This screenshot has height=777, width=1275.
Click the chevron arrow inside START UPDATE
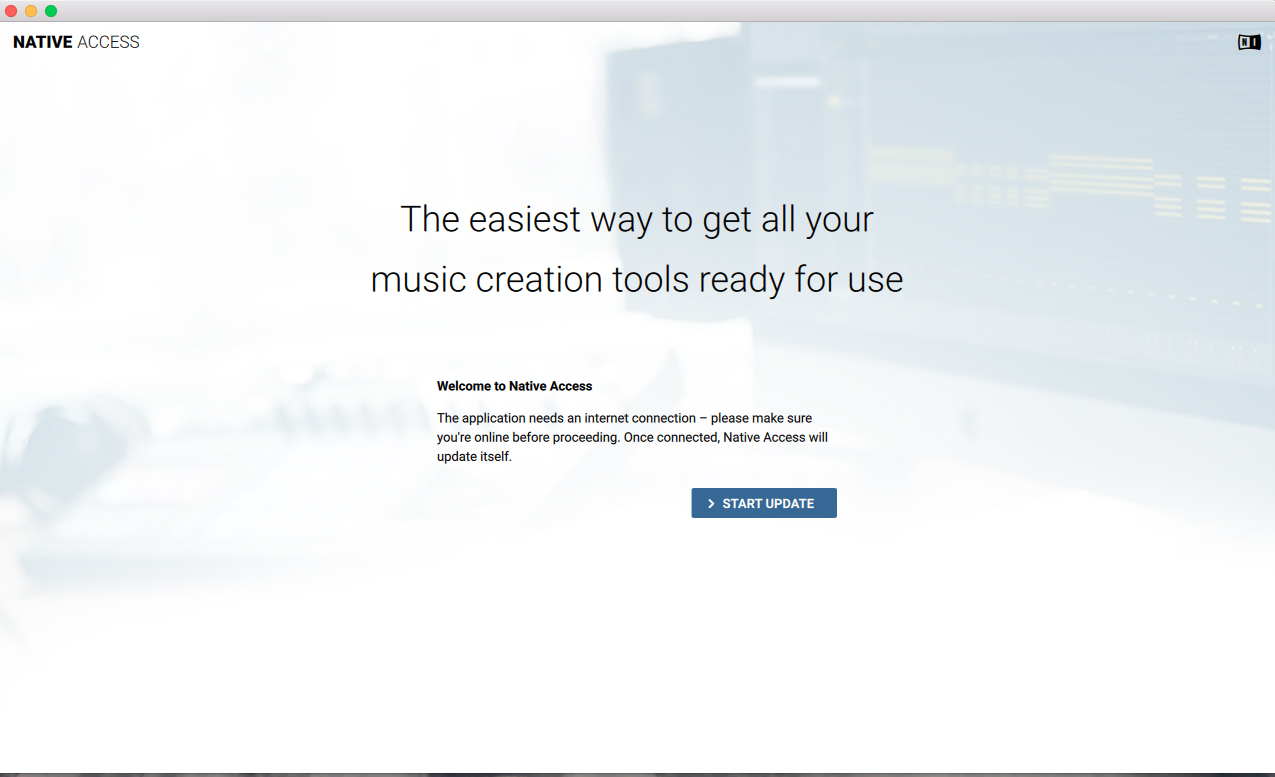[711, 504]
